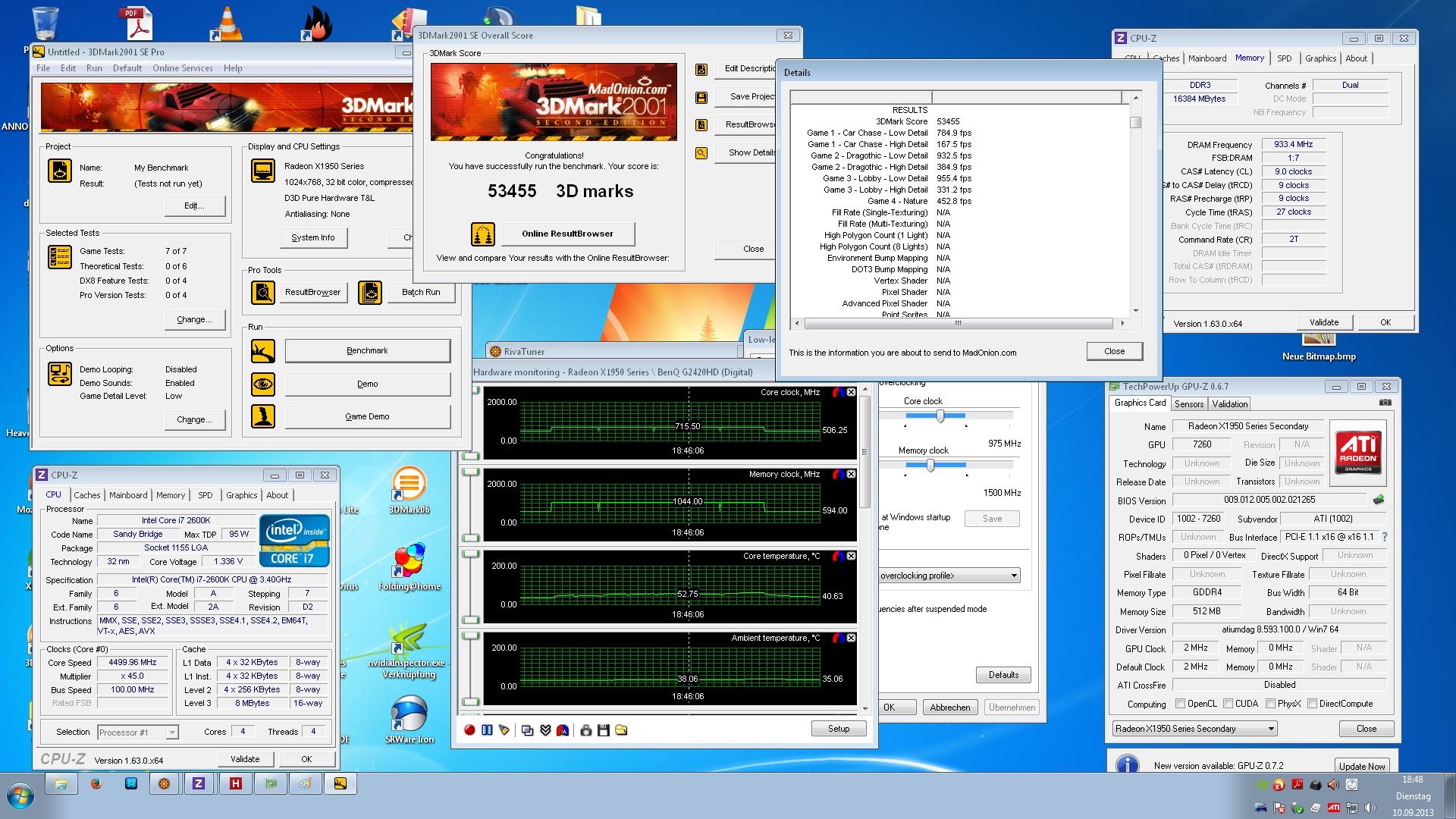The image size is (1456, 819).
Task: Click the Neue Bitmap.bmp desktop file
Action: (x=1319, y=348)
